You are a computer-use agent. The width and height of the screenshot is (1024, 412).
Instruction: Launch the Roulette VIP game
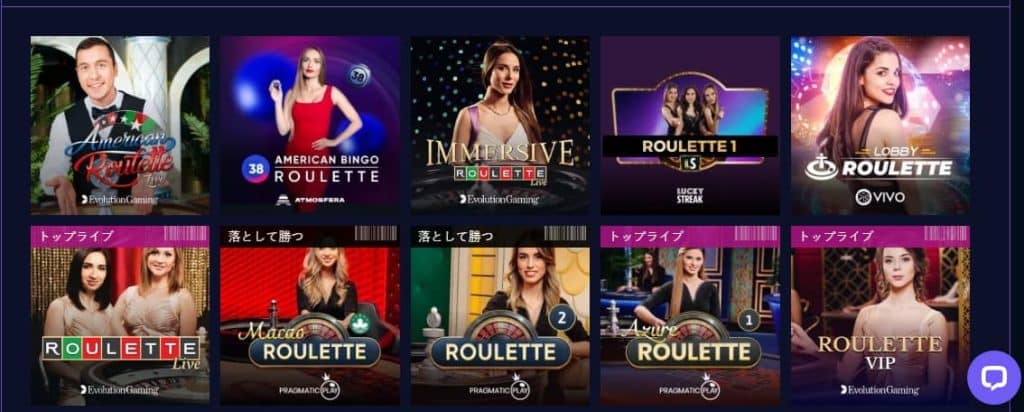(880, 315)
